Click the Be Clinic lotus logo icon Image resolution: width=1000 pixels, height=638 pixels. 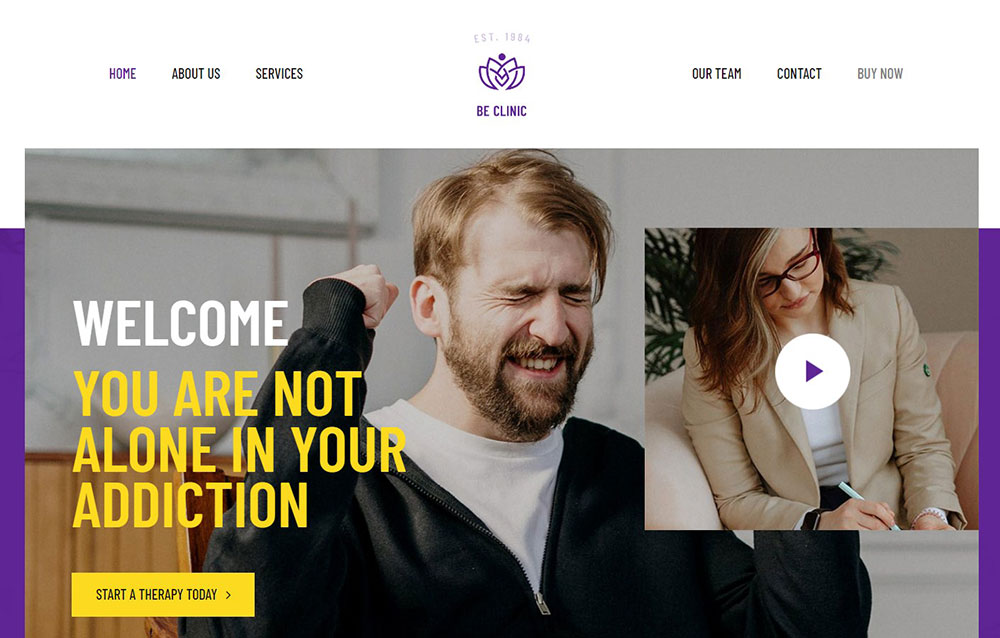pos(501,72)
